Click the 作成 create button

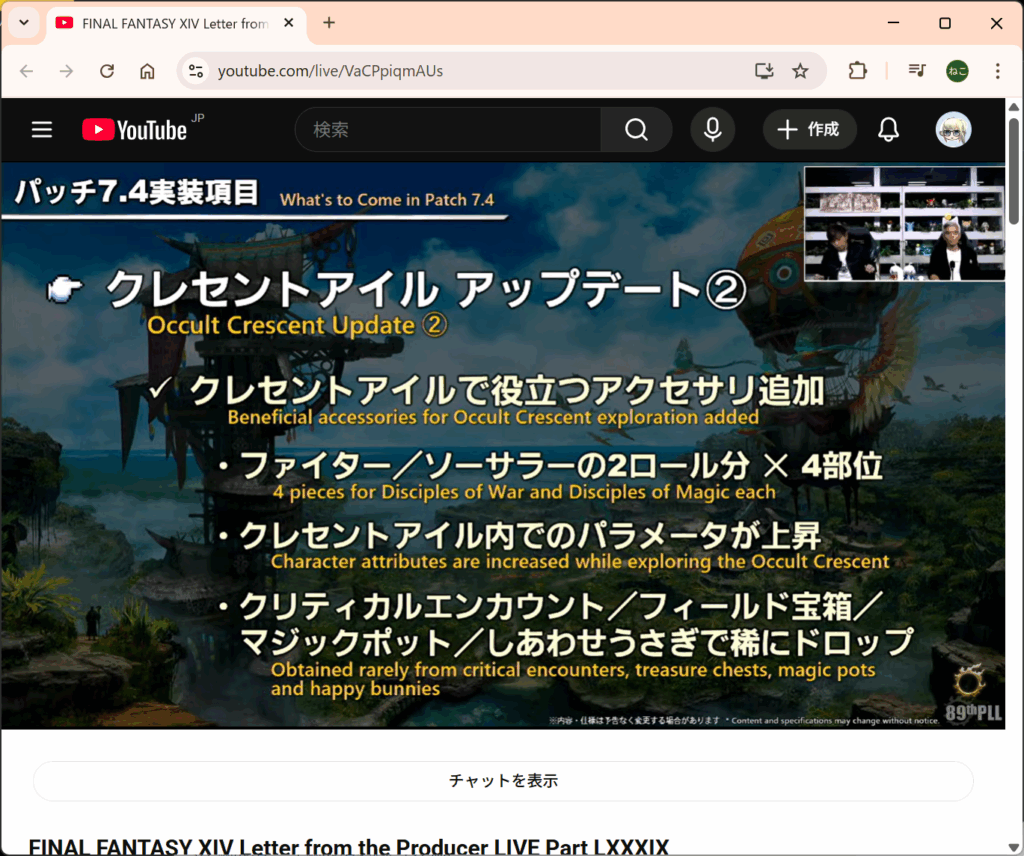point(809,130)
